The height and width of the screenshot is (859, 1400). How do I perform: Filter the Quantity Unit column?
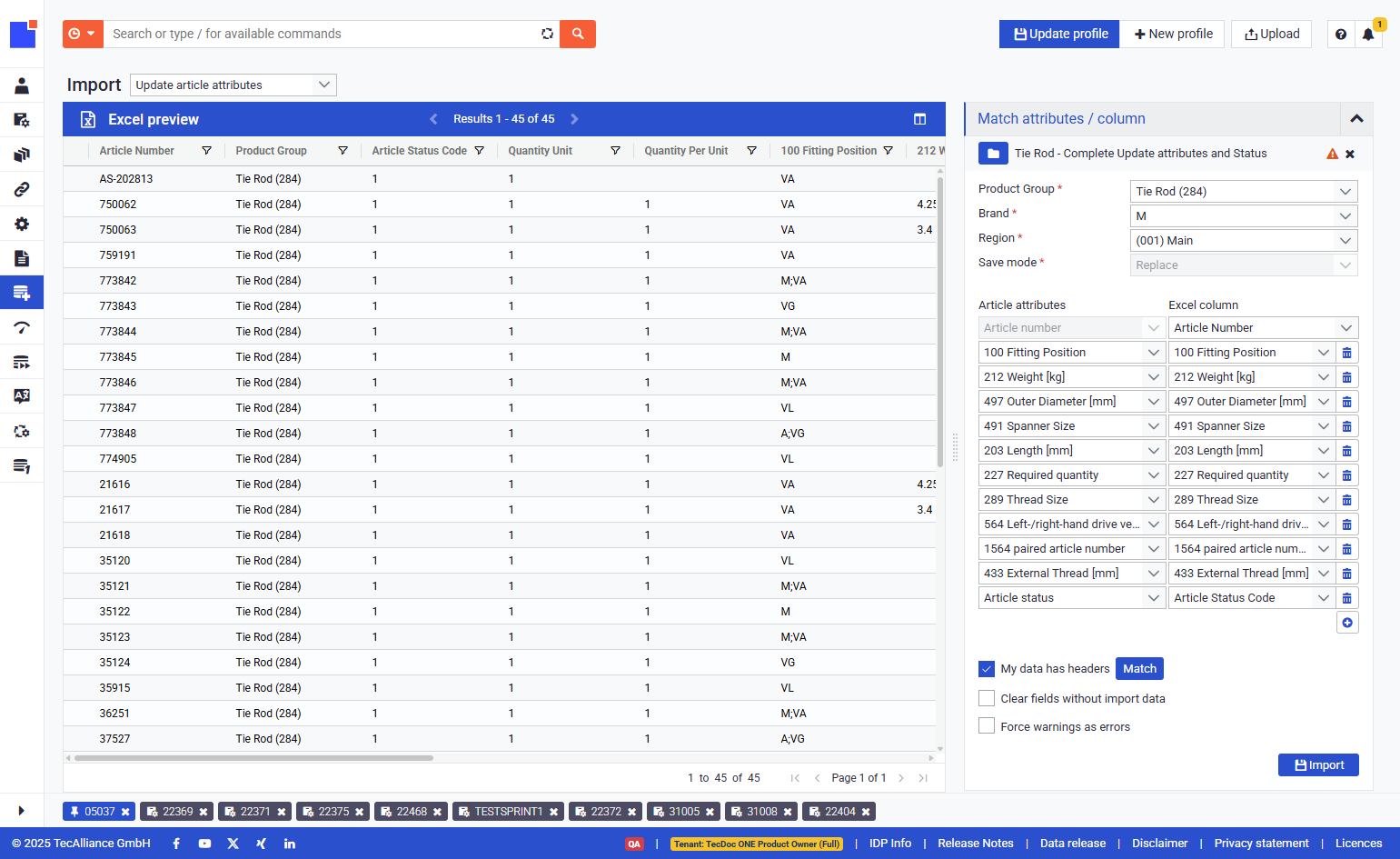click(x=615, y=151)
